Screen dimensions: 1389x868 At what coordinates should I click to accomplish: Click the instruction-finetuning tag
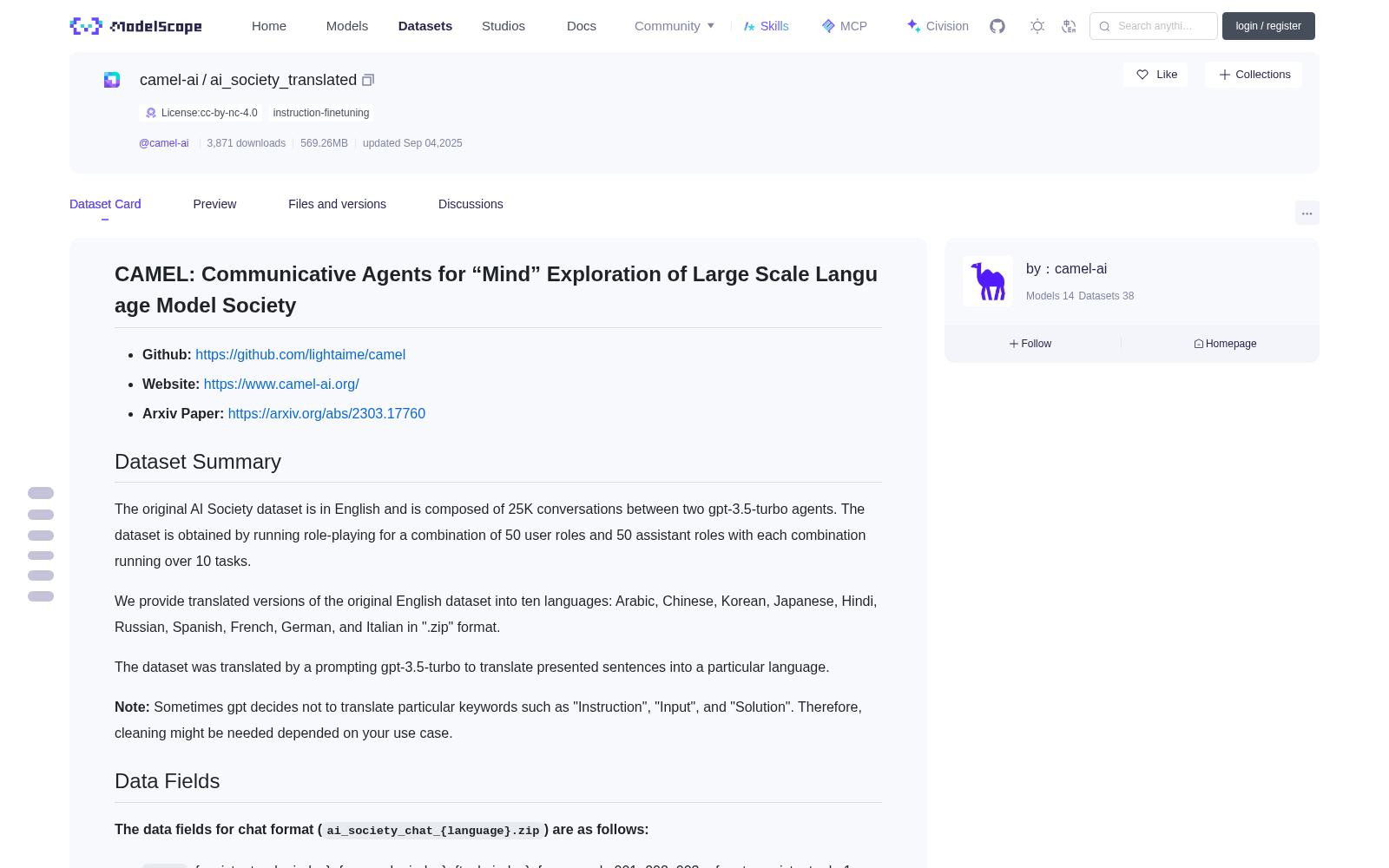321,113
